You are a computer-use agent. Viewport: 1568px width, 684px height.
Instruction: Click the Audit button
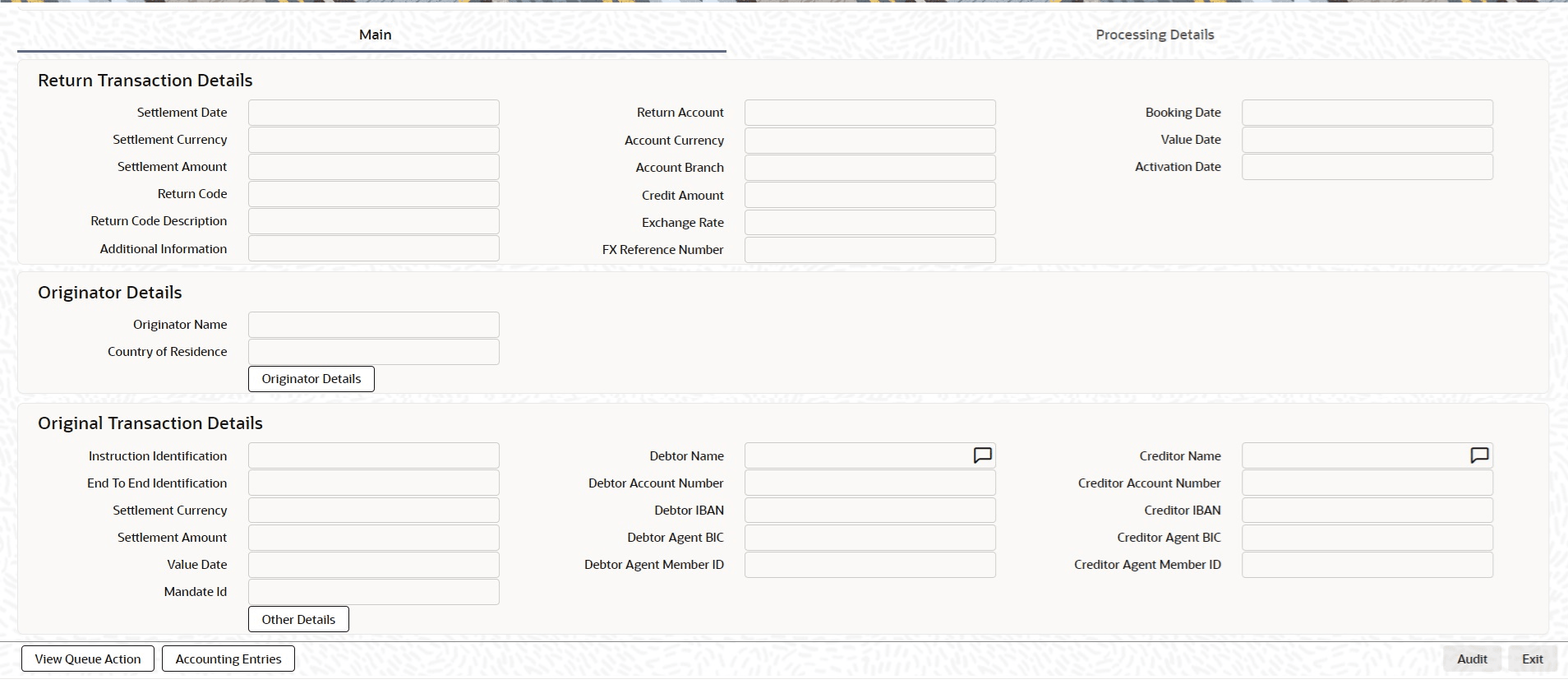tap(1472, 659)
